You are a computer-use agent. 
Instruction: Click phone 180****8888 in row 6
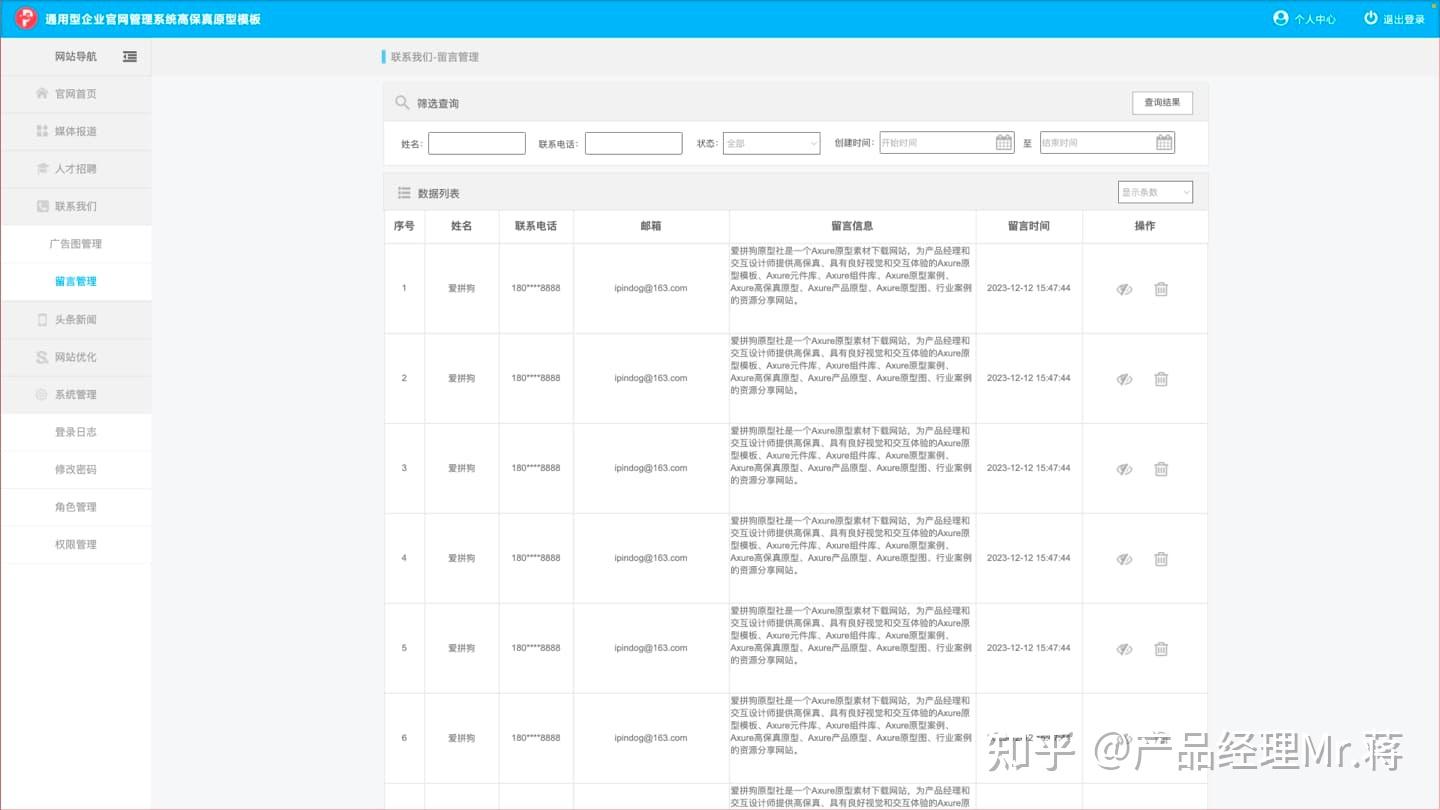(536, 738)
